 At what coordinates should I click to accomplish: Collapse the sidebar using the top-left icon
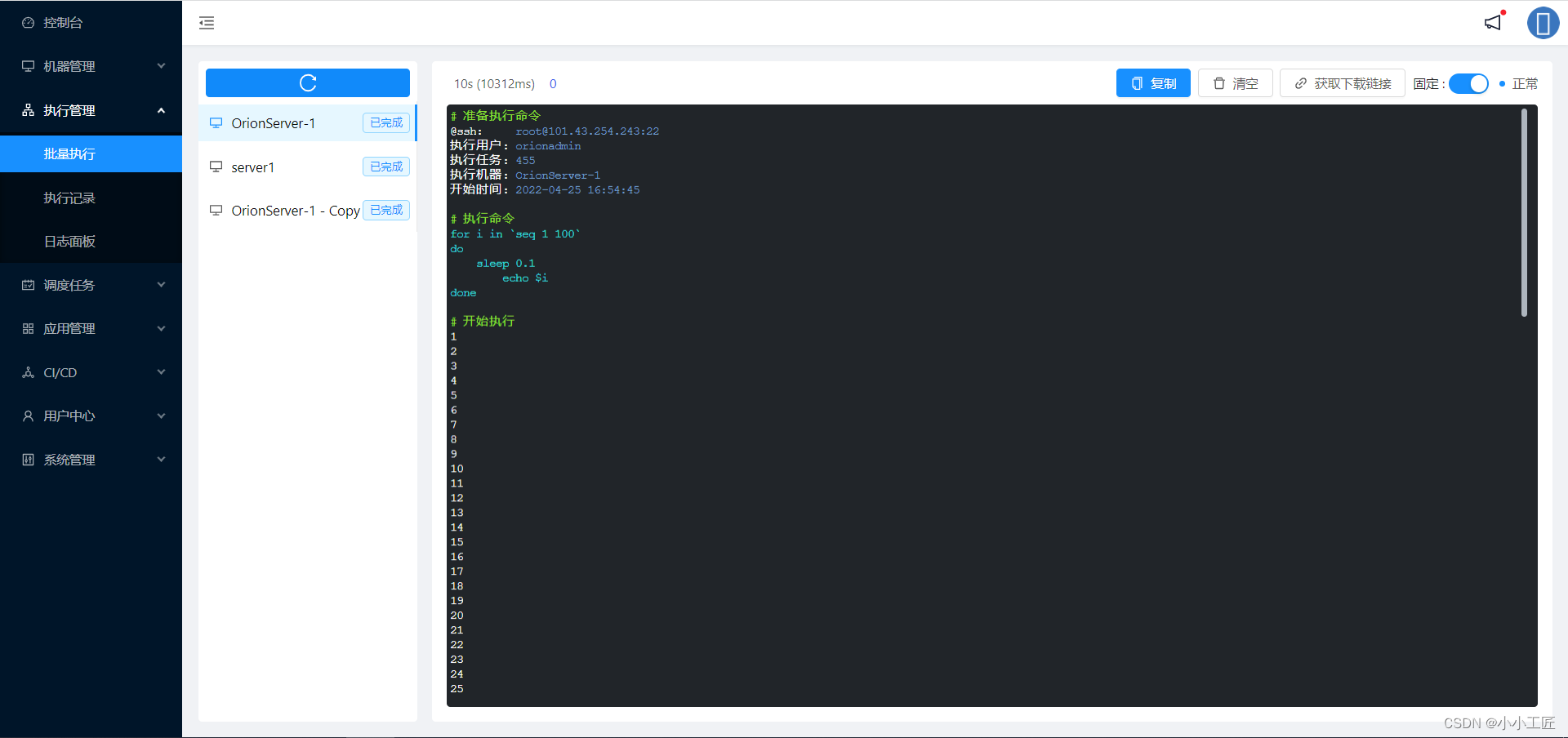coord(206,23)
